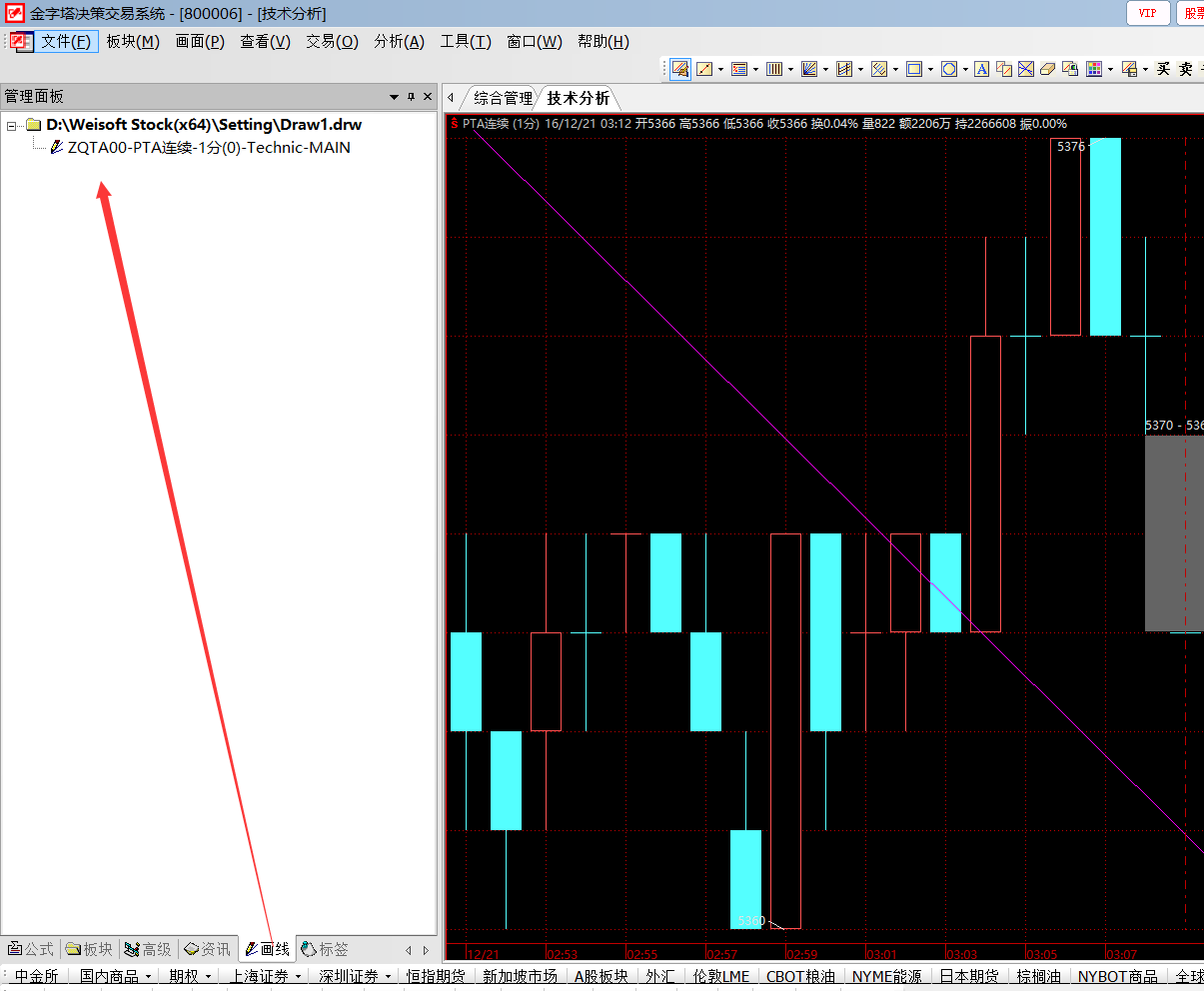Click the 买 (buy) toolbar button
This screenshot has height=991, width=1204.
coord(1164,69)
